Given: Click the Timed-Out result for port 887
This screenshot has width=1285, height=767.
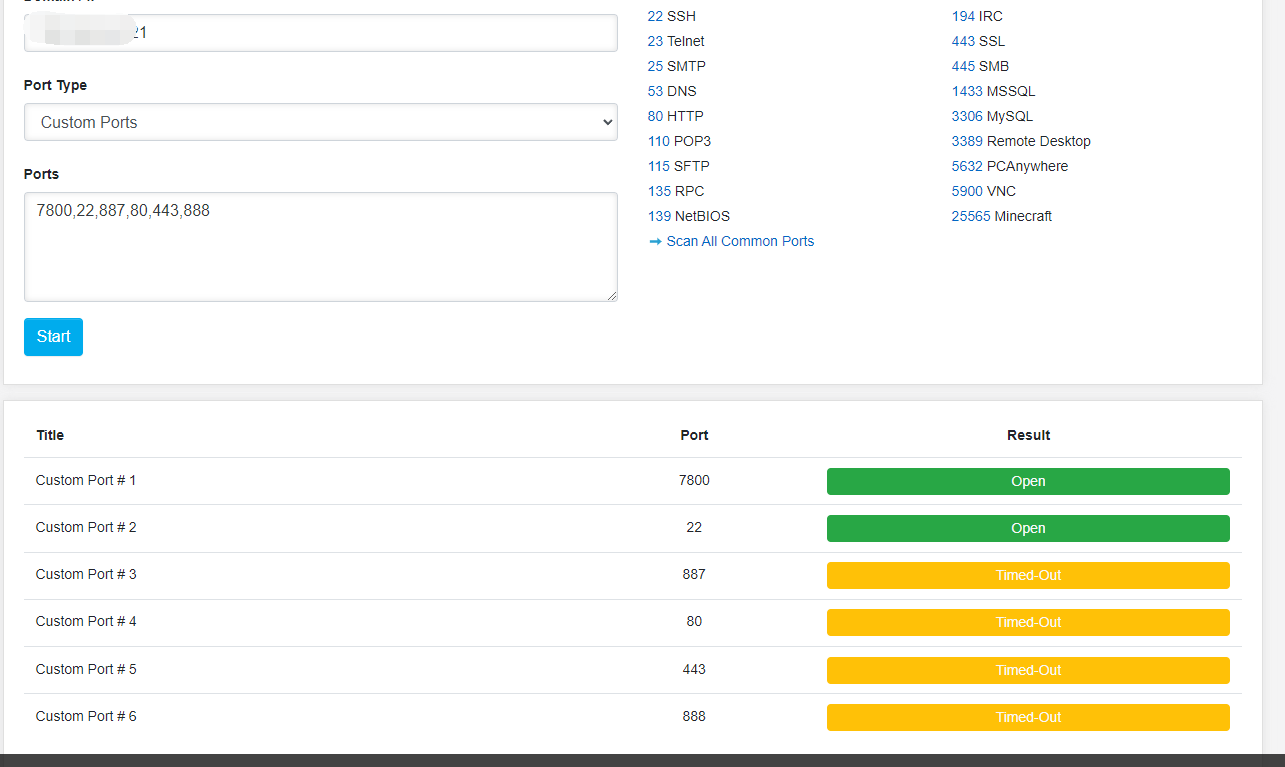Looking at the screenshot, I should [x=1028, y=575].
